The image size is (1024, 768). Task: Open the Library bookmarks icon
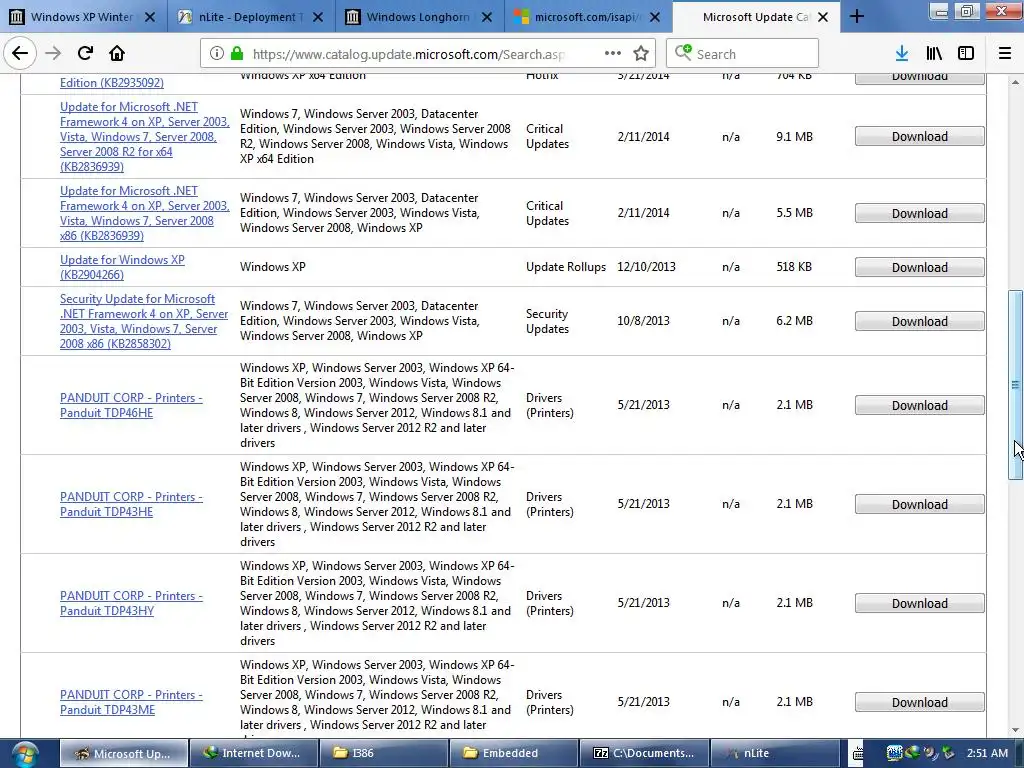click(x=934, y=54)
